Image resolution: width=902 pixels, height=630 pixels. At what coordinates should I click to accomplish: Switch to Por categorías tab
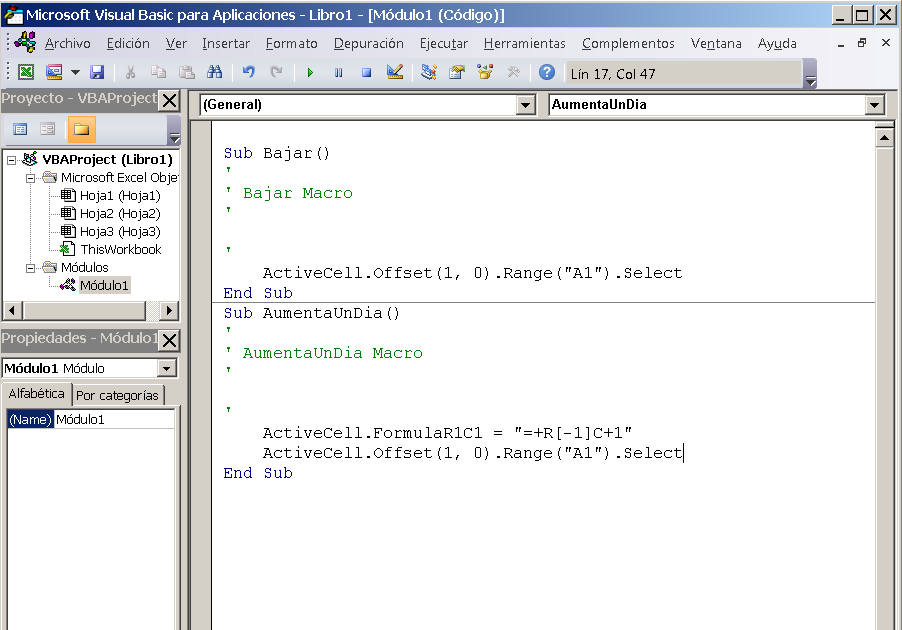[x=117, y=395]
